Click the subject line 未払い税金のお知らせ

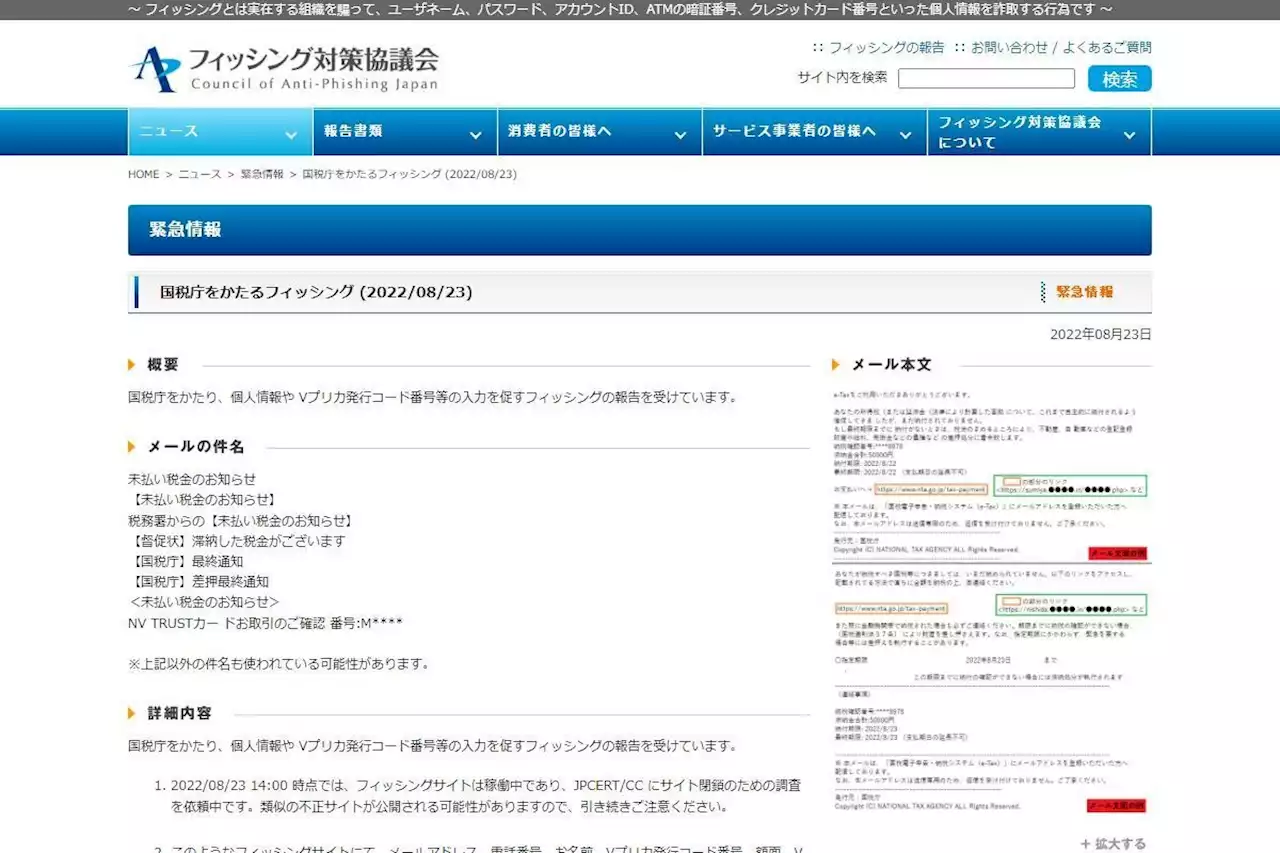click(x=192, y=479)
